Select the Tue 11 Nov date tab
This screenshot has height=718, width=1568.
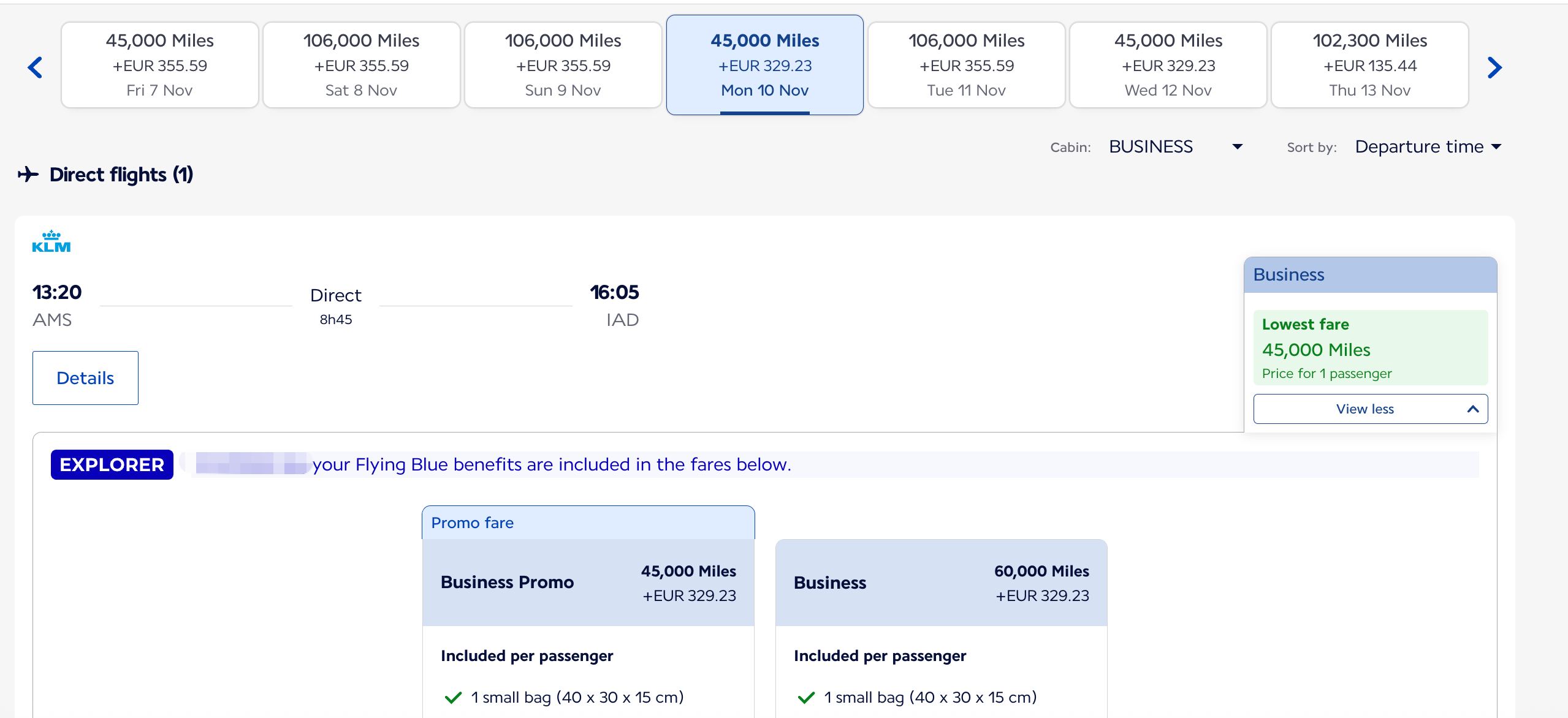coord(966,66)
